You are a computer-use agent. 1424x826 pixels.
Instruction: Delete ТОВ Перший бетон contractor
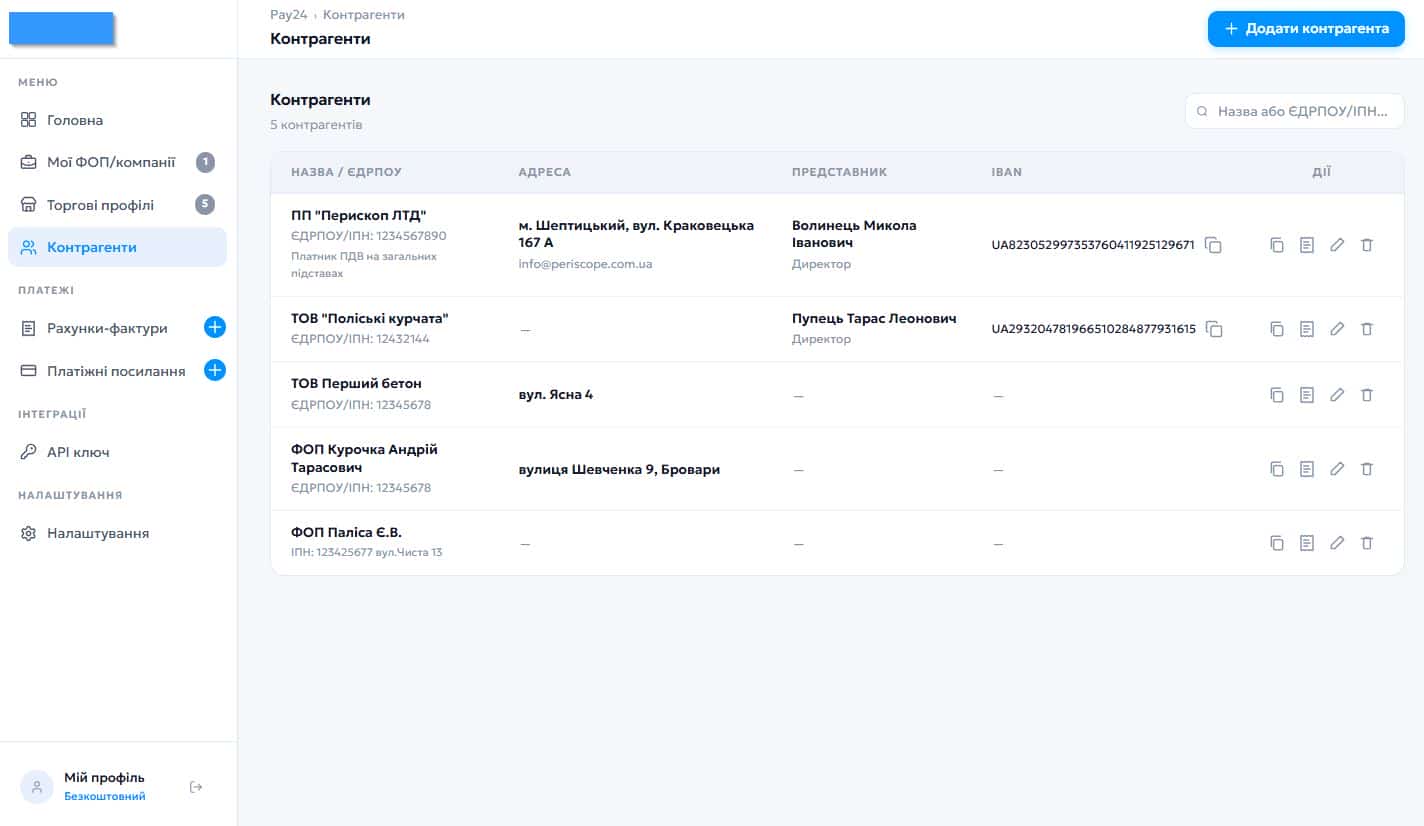point(1367,395)
